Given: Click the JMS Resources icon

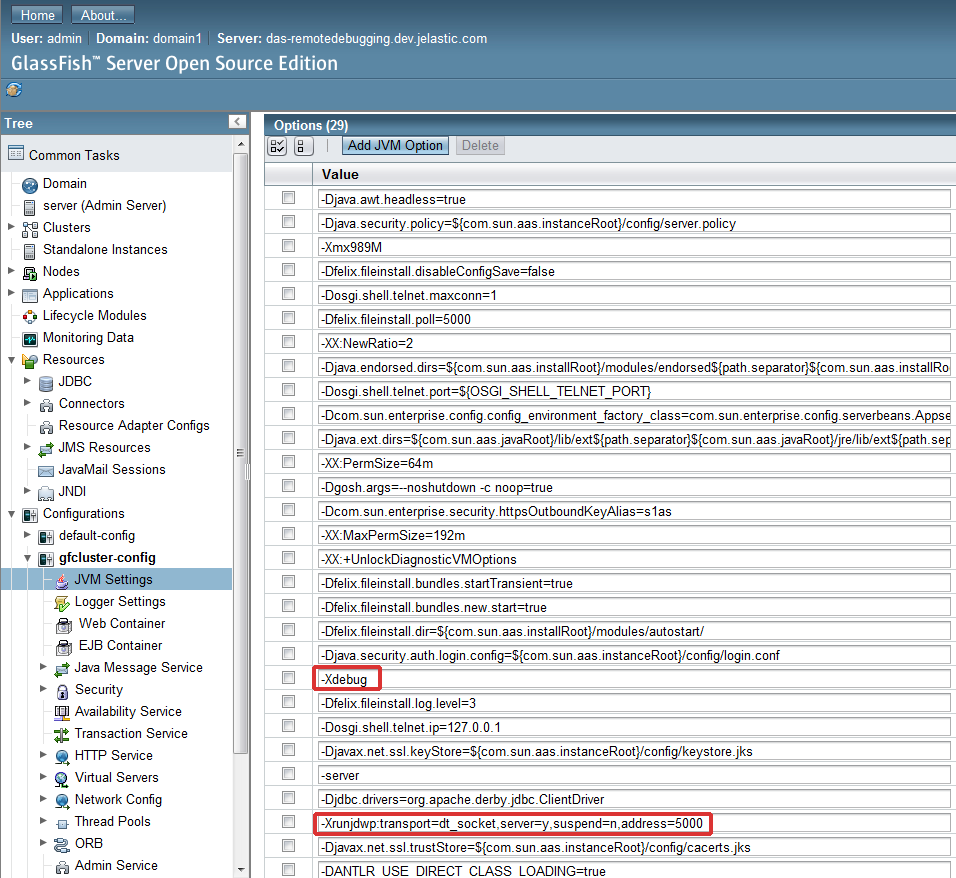Looking at the screenshot, I should pos(46,450).
